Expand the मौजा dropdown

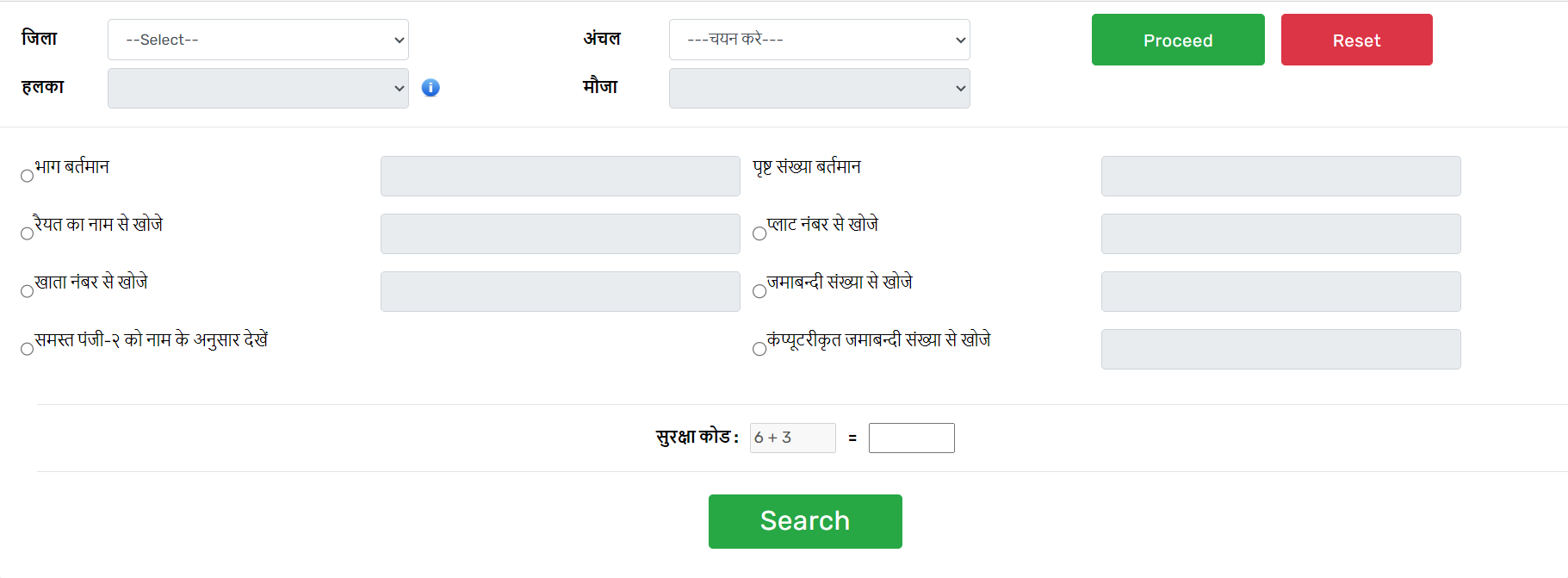[x=819, y=88]
